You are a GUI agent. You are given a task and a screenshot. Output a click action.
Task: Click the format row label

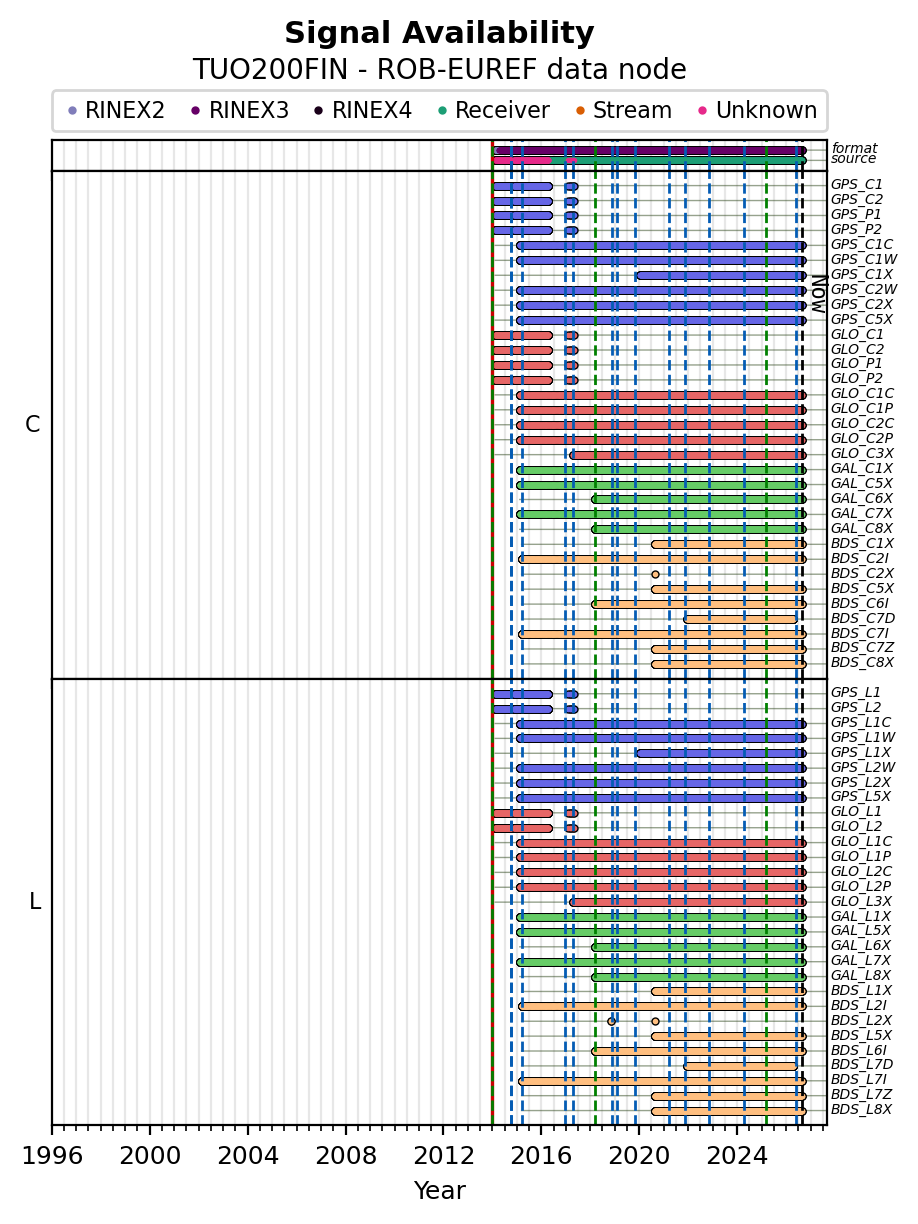click(x=854, y=148)
